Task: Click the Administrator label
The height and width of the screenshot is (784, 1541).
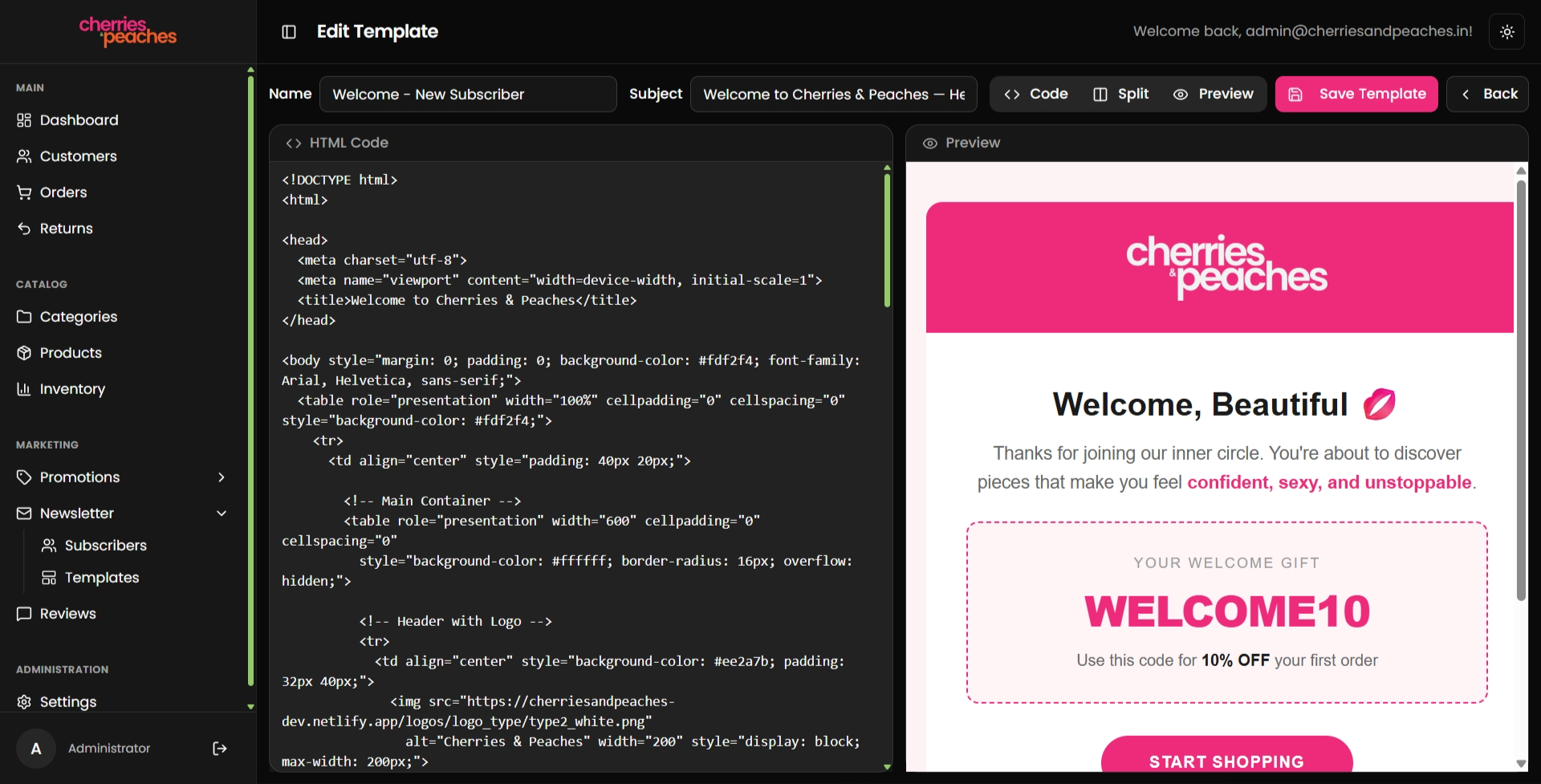Action: pyautogui.click(x=109, y=749)
